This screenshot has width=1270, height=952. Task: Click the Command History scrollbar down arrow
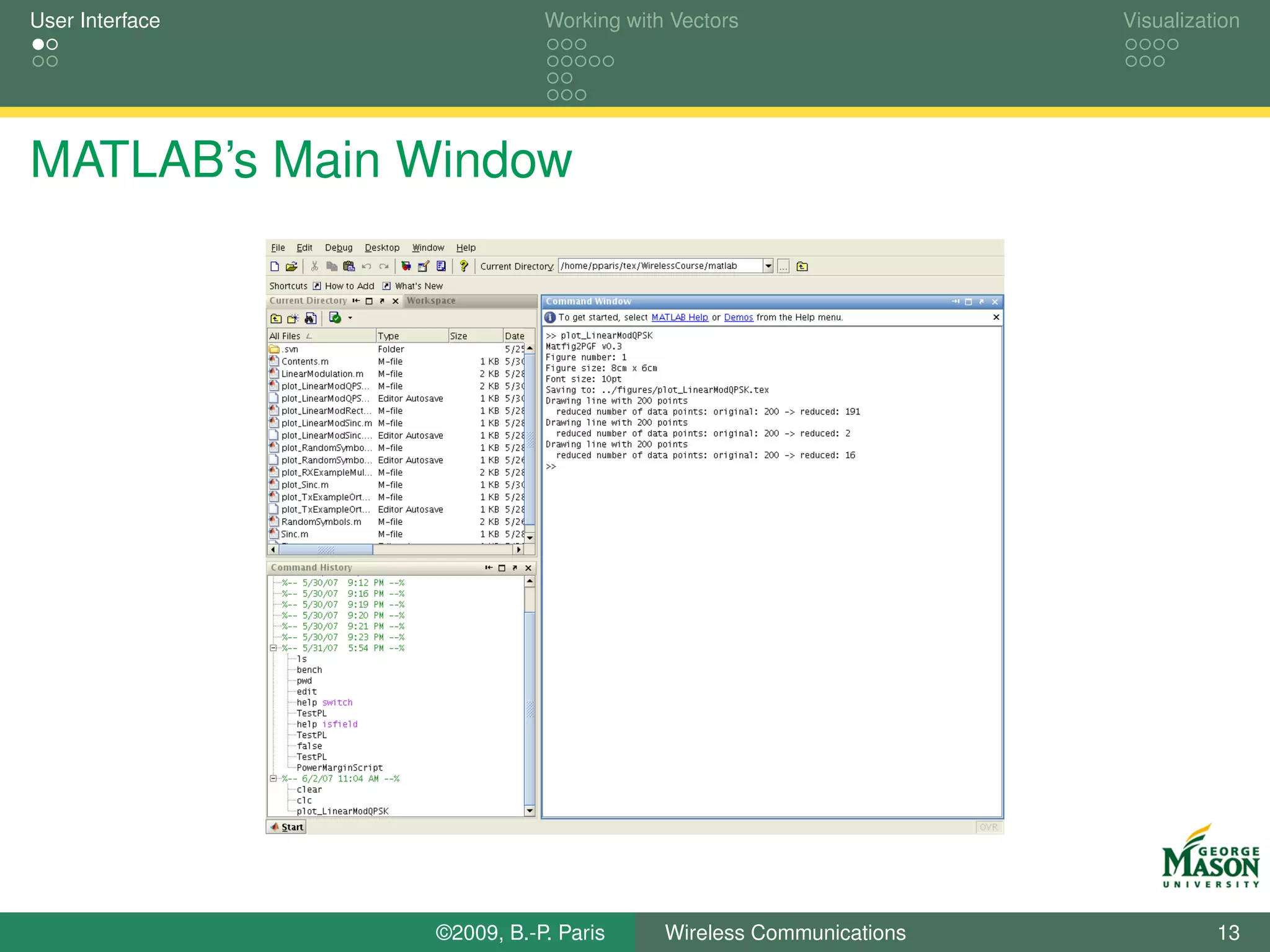pyautogui.click(x=530, y=810)
